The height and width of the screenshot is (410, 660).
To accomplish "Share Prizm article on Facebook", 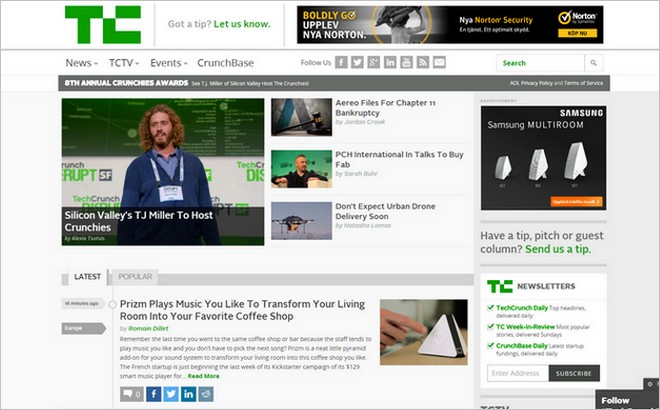I will point(154,394).
